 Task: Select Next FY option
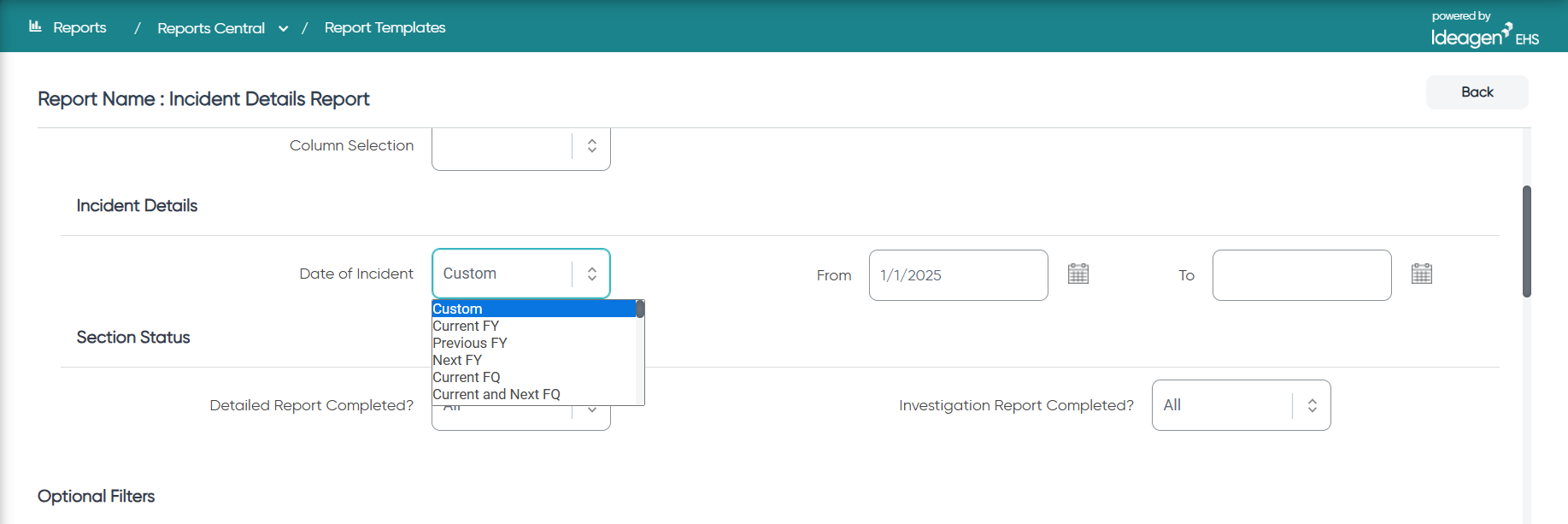534,360
